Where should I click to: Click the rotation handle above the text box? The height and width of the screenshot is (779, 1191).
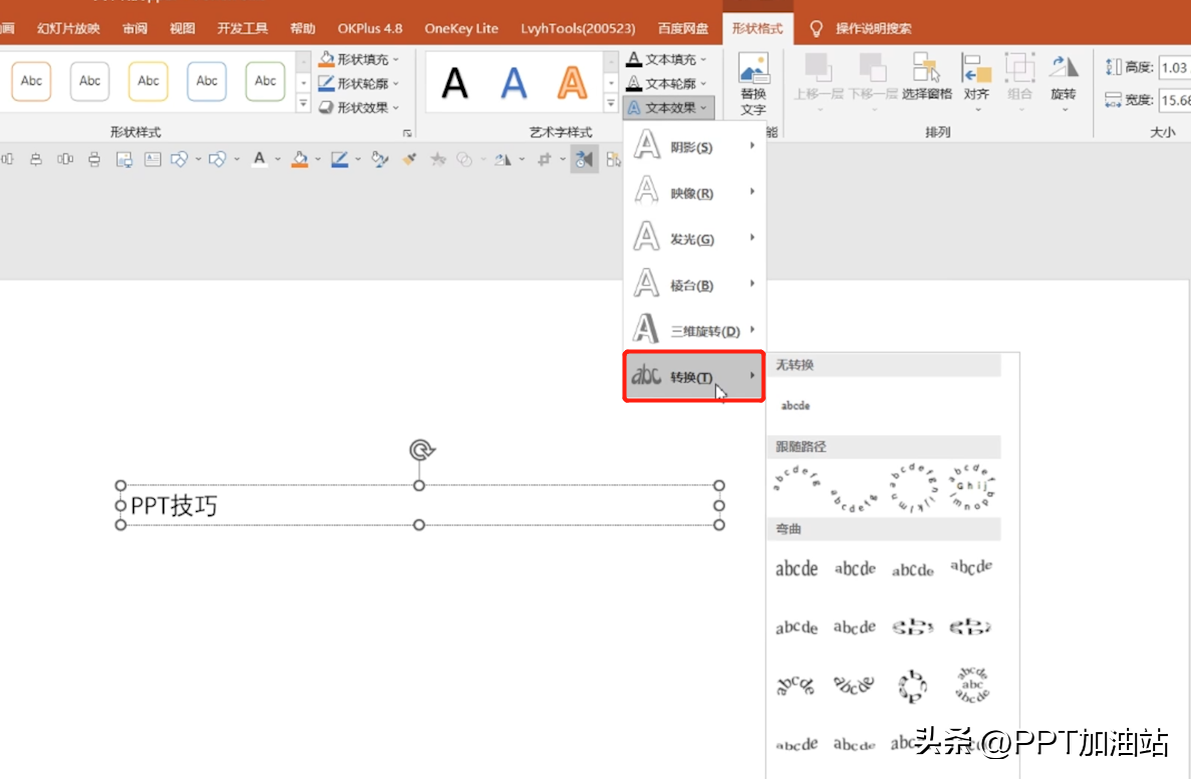click(421, 449)
